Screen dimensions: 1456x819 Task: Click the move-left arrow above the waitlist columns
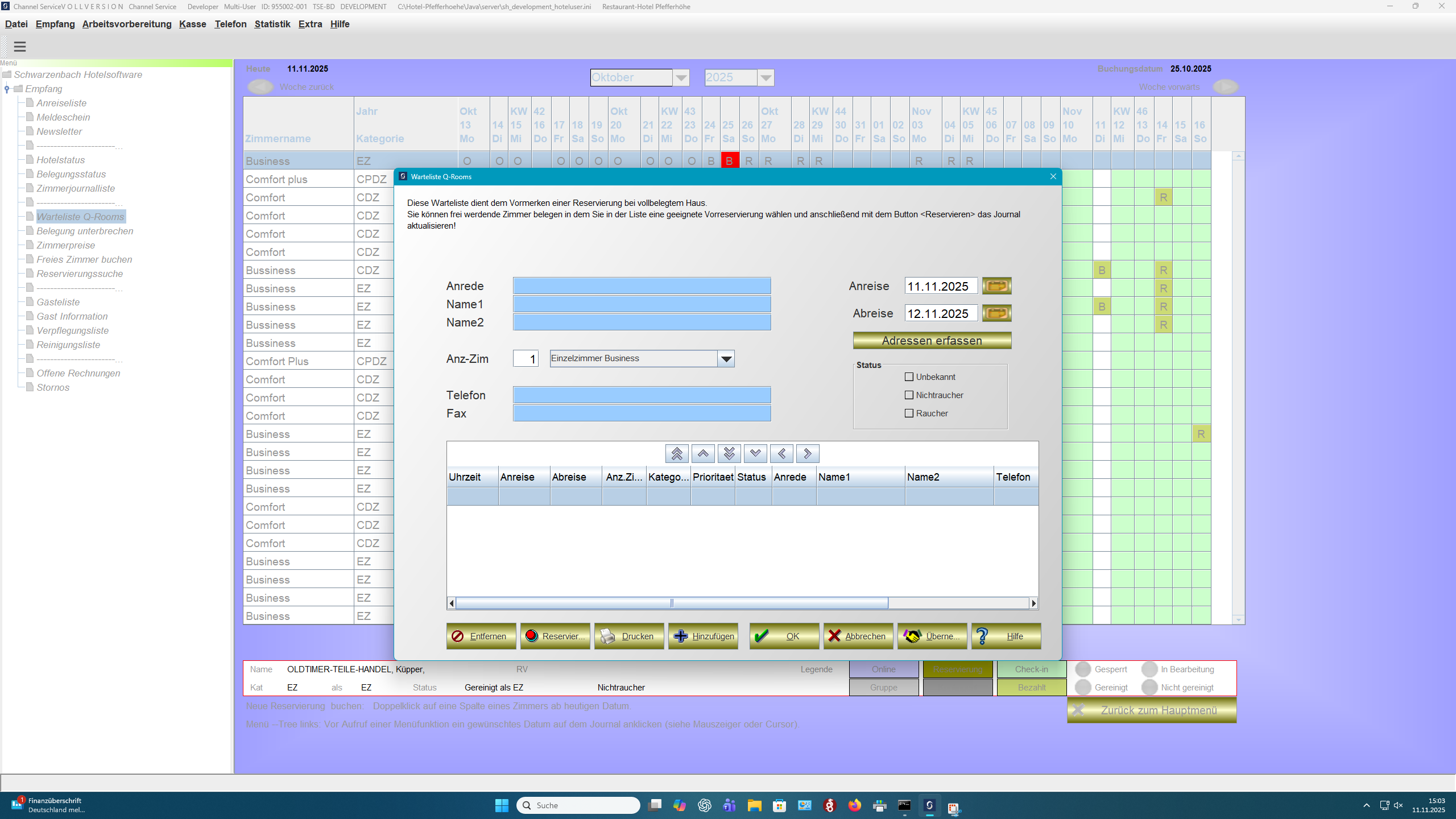click(781, 453)
